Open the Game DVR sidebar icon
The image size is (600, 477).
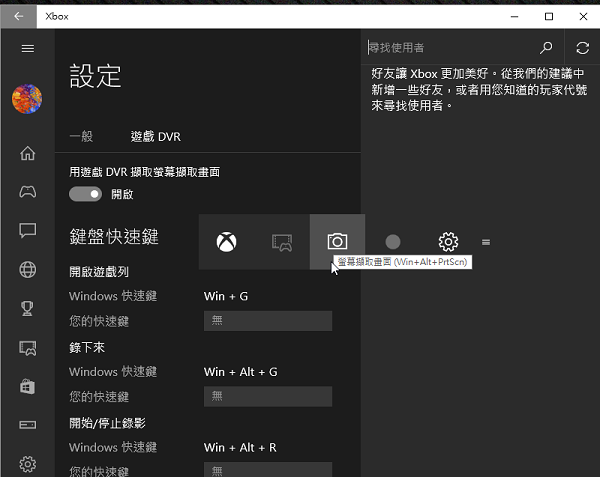pyautogui.click(x=28, y=348)
